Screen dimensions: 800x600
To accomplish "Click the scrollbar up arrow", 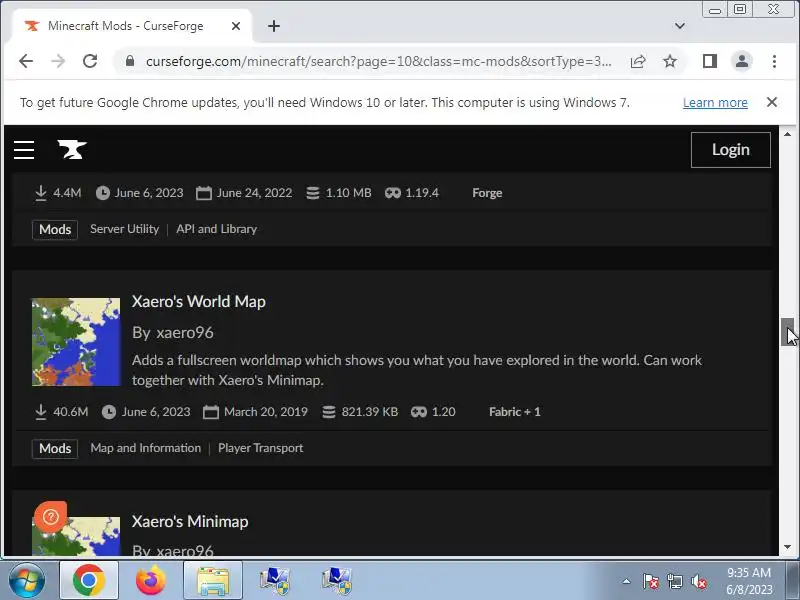I will coord(787,134).
